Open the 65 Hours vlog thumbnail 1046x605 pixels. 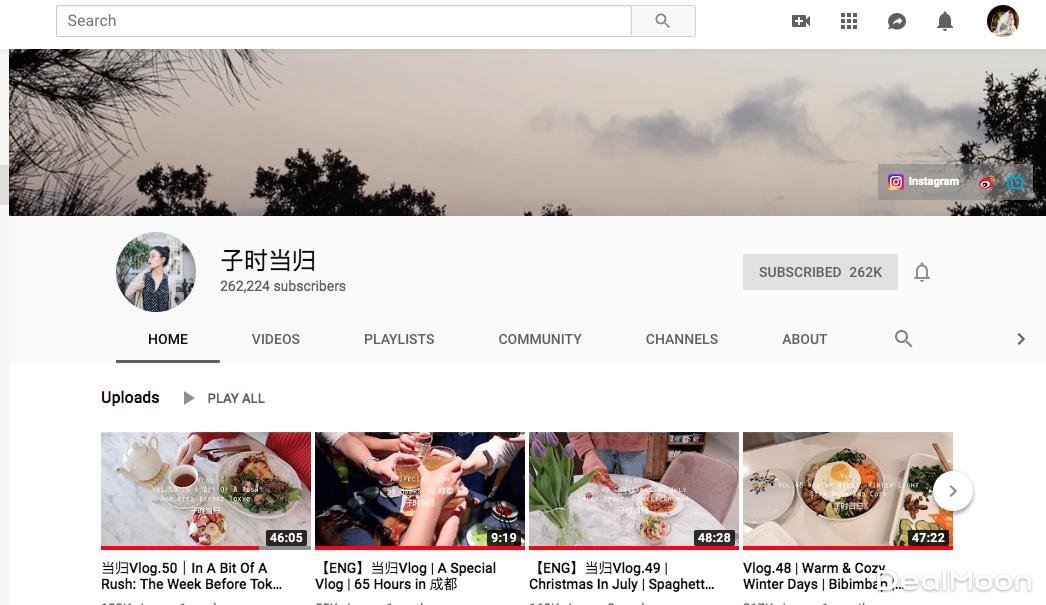tap(420, 489)
